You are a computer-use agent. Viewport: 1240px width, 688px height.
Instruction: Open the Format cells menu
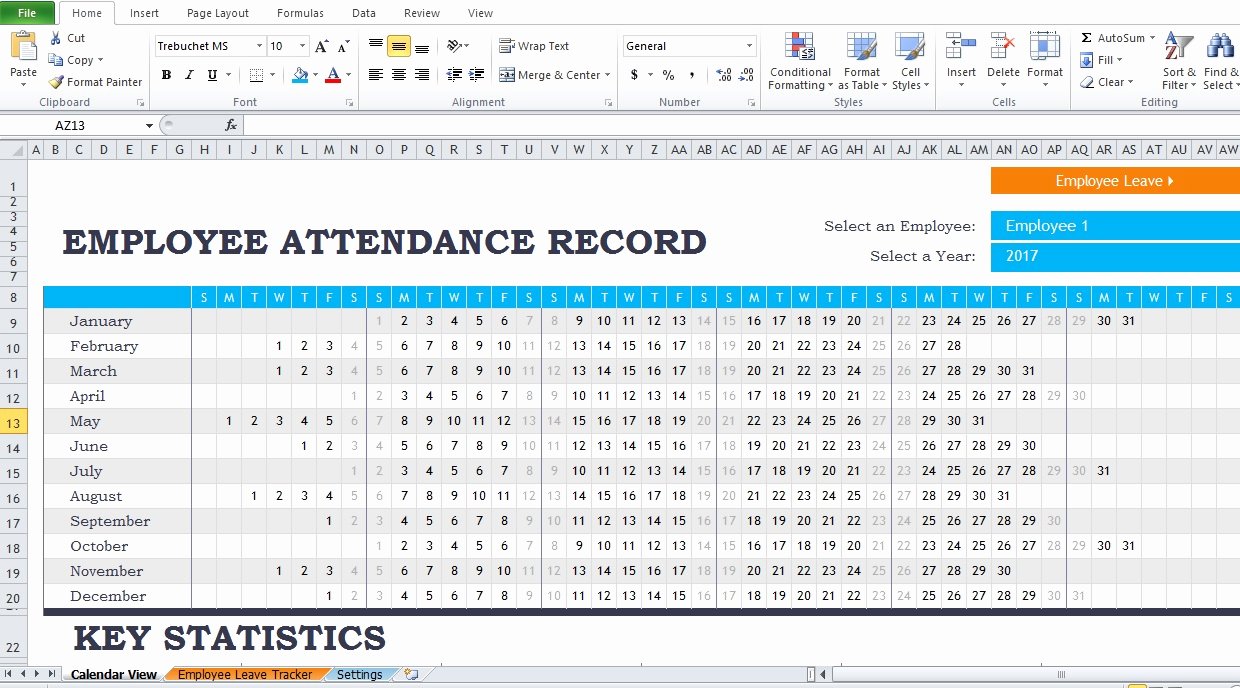tap(1045, 61)
